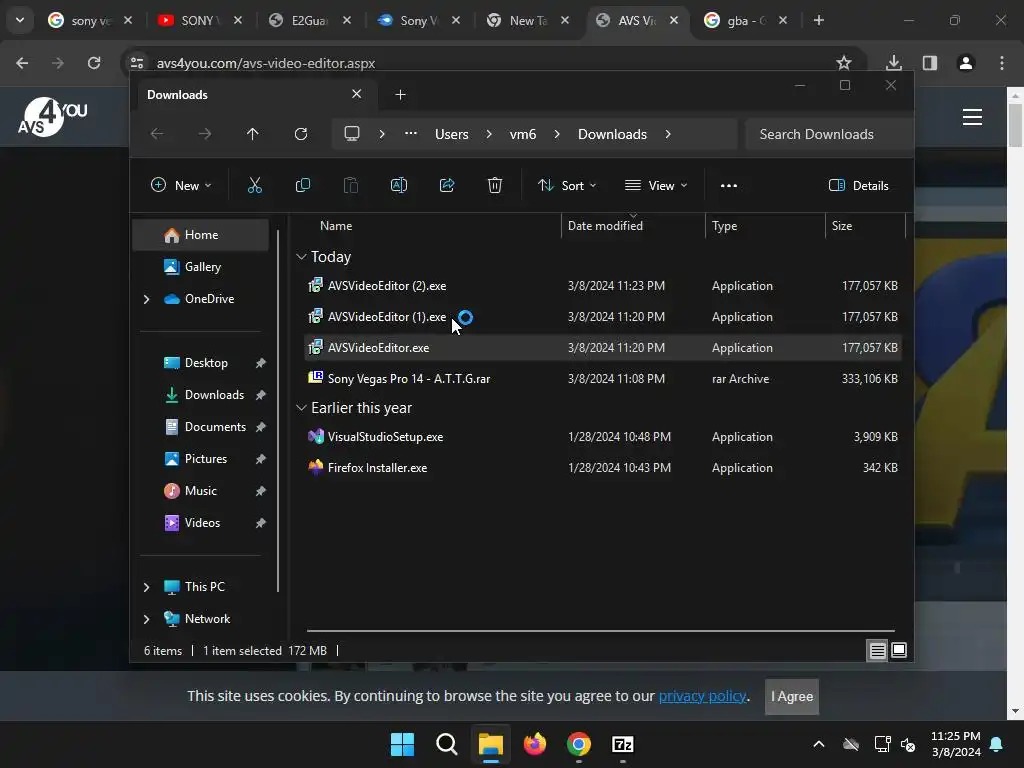Click the vm6 breadcrumb segment
1024x768 pixels.
[x=522, y=134]
